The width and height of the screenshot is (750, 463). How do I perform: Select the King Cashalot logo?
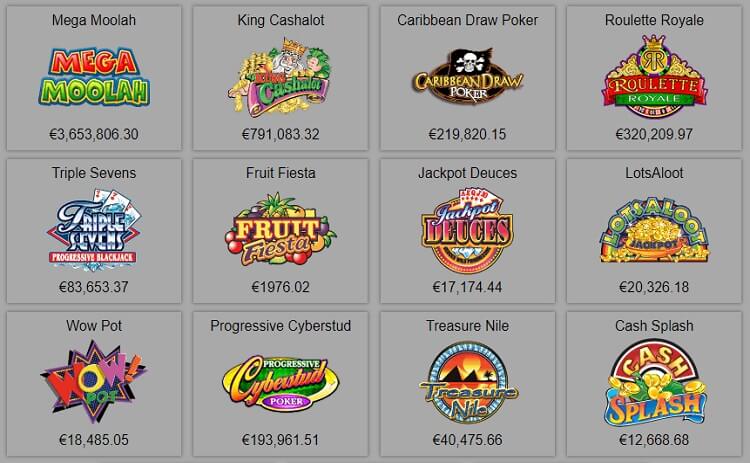point(280,77)
